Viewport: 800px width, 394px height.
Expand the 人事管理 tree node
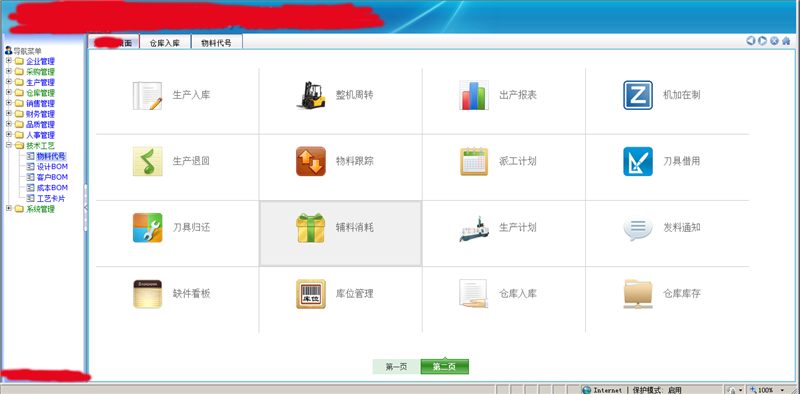tap(9, 135)
